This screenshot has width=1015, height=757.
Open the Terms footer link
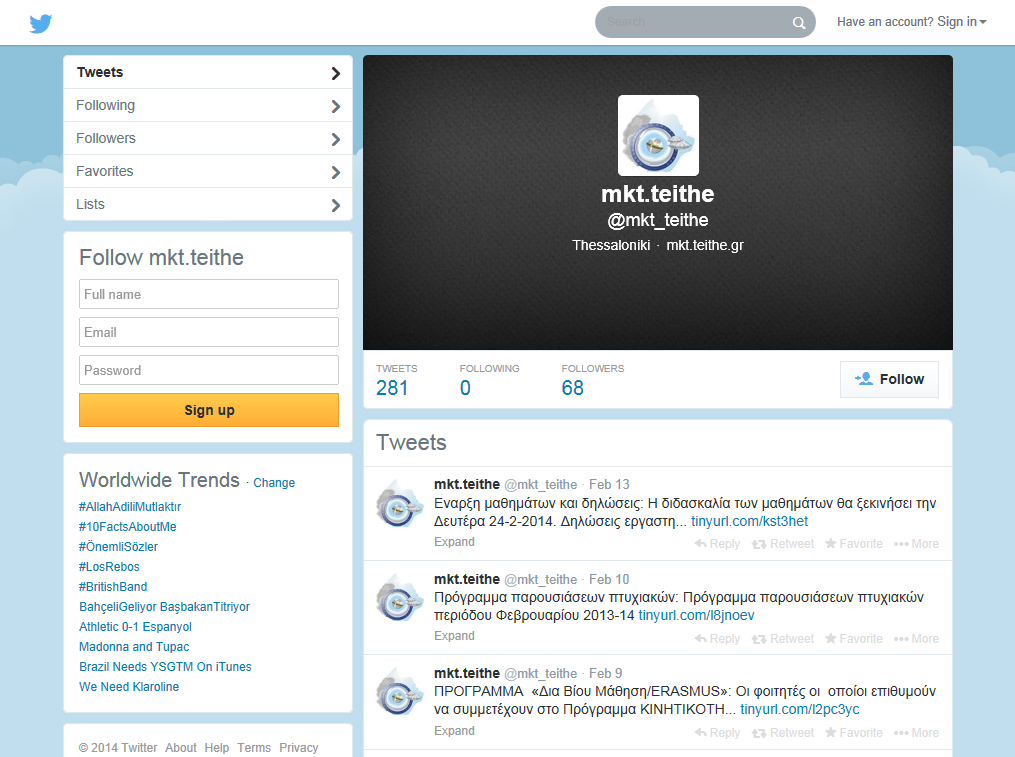tap(254, 748)
